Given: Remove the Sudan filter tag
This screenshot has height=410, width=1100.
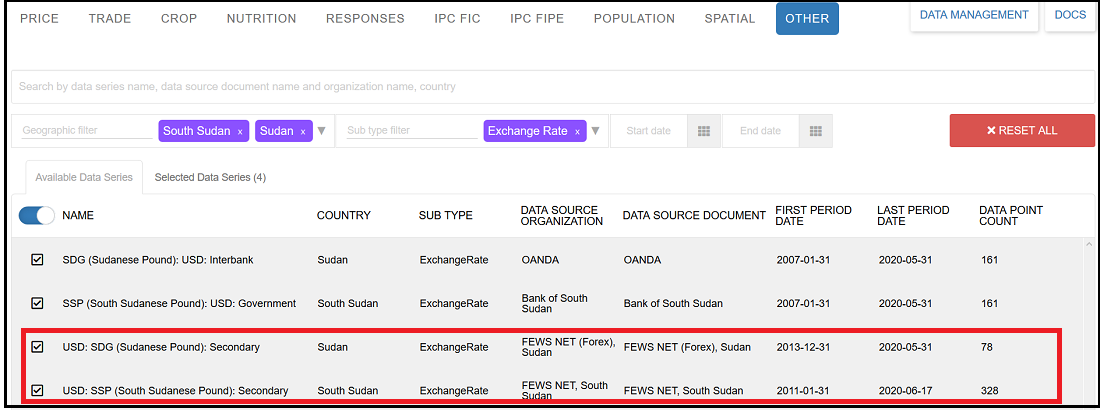Looking at the screenshot, I should point(303,132).
